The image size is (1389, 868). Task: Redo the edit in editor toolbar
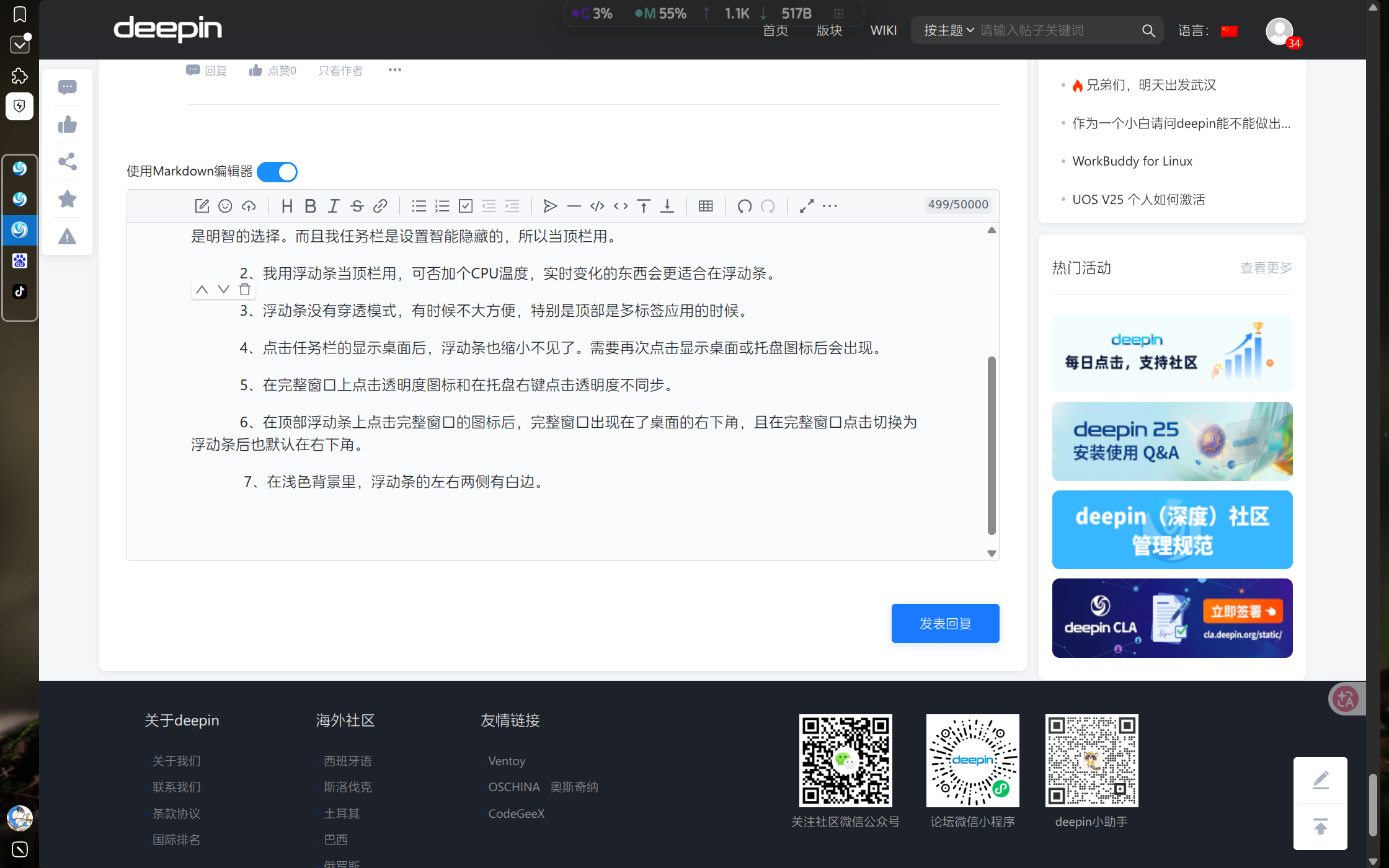768,206
